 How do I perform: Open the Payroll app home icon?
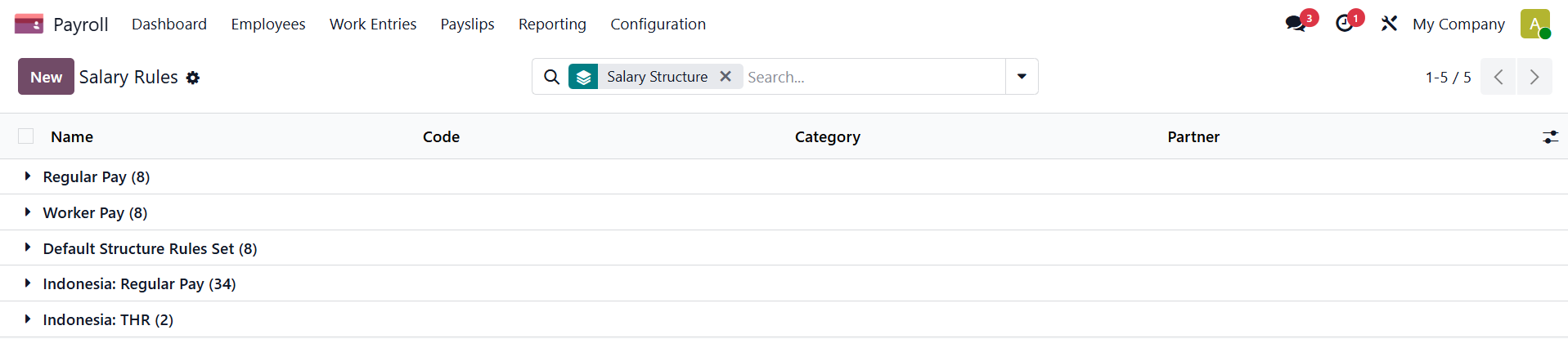(x=29, y=24)
